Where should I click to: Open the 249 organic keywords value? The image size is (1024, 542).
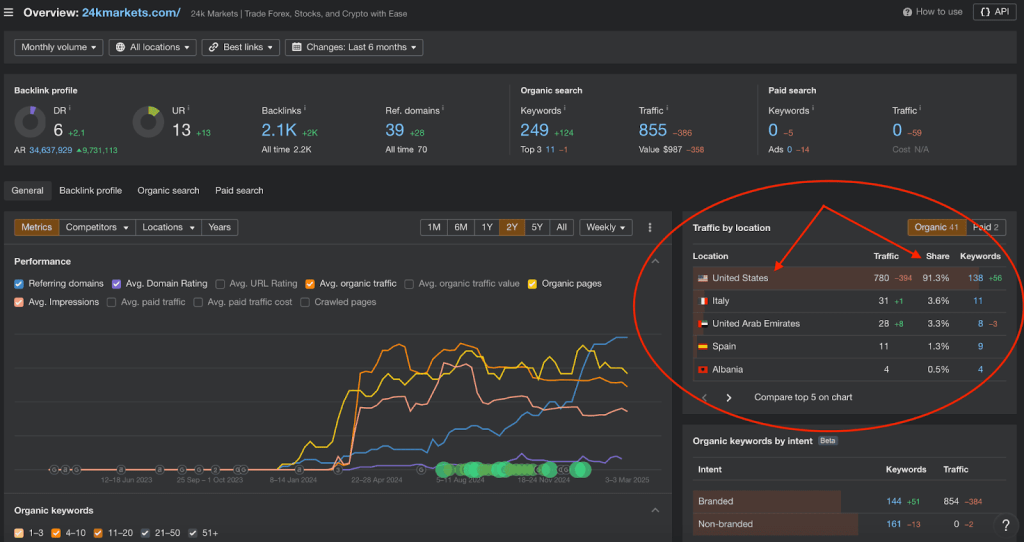tap(534, 130)
